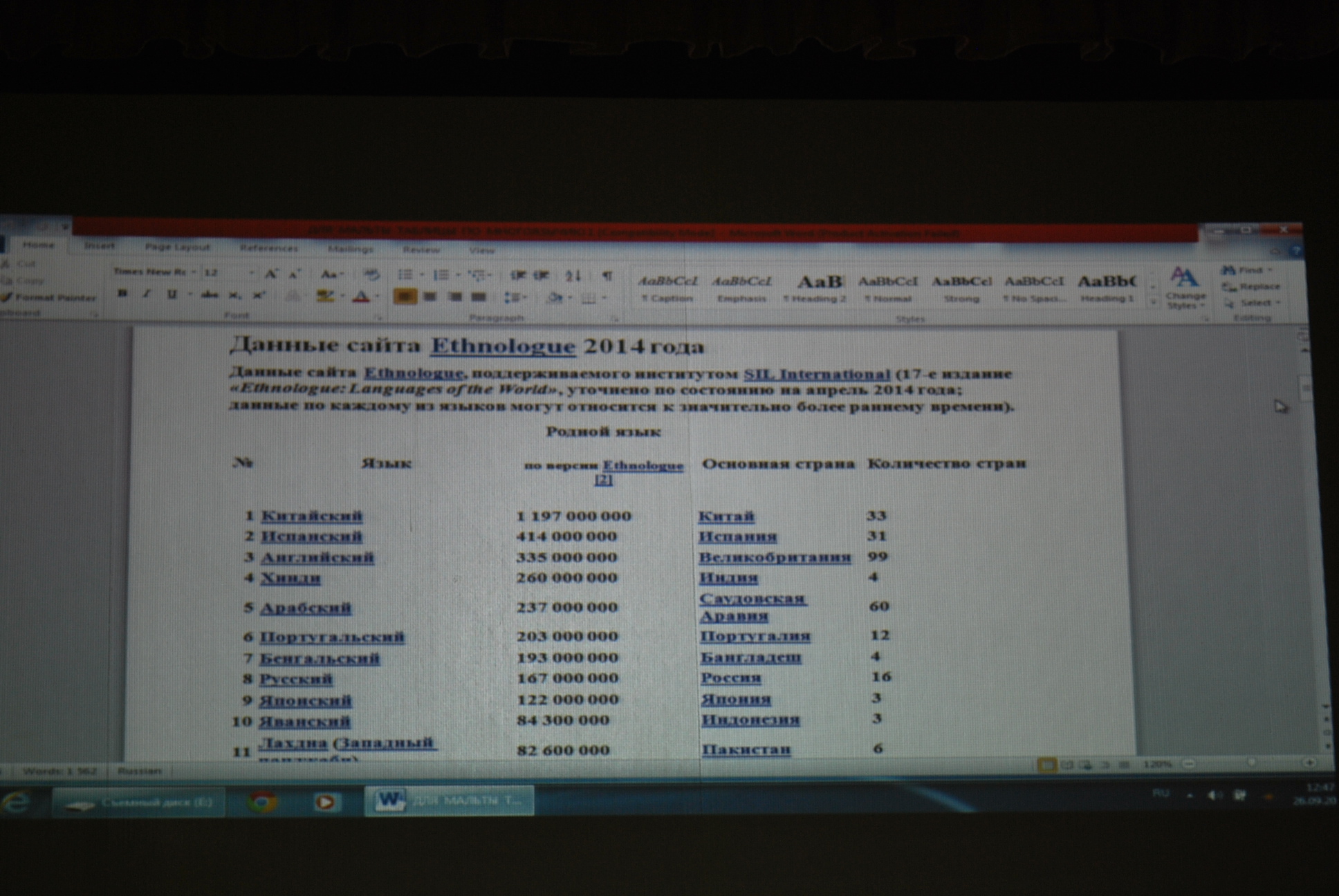The image size is (1339, 896).
Task: Apply red font color button
Action: click(360, 297)
